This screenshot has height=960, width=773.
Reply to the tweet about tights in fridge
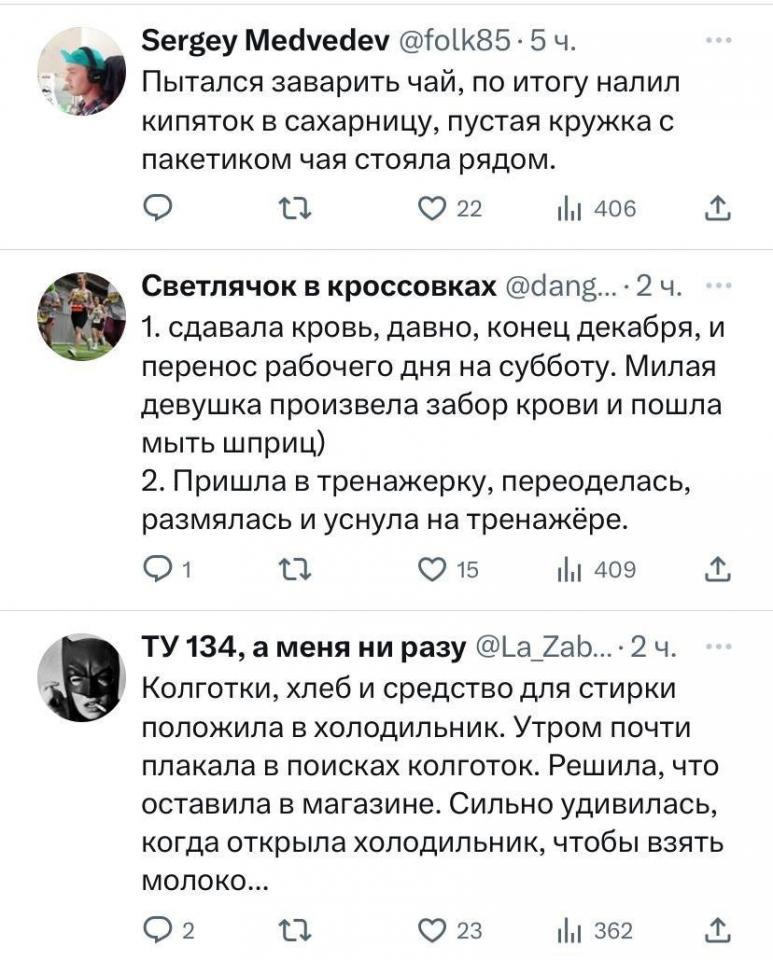pos(158,931)
